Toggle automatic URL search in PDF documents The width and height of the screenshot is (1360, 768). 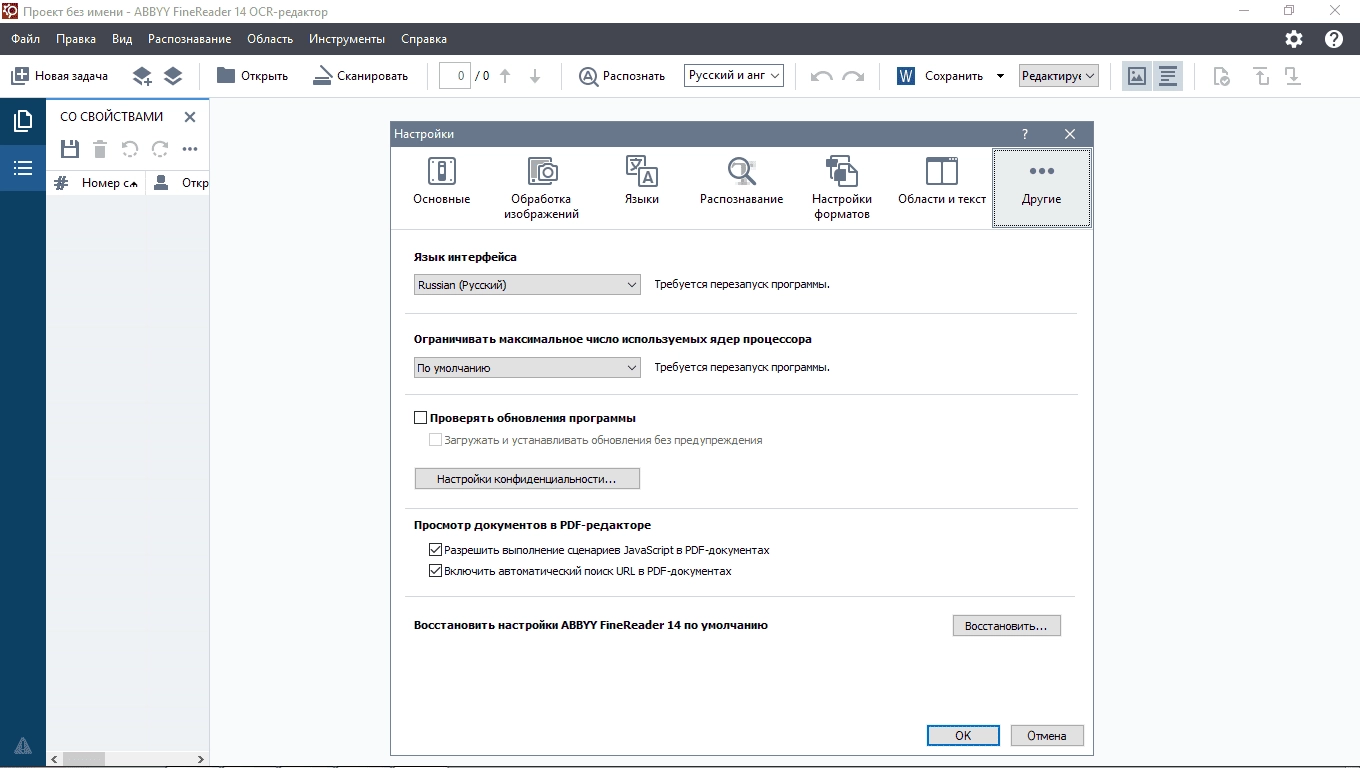(435, 572)
